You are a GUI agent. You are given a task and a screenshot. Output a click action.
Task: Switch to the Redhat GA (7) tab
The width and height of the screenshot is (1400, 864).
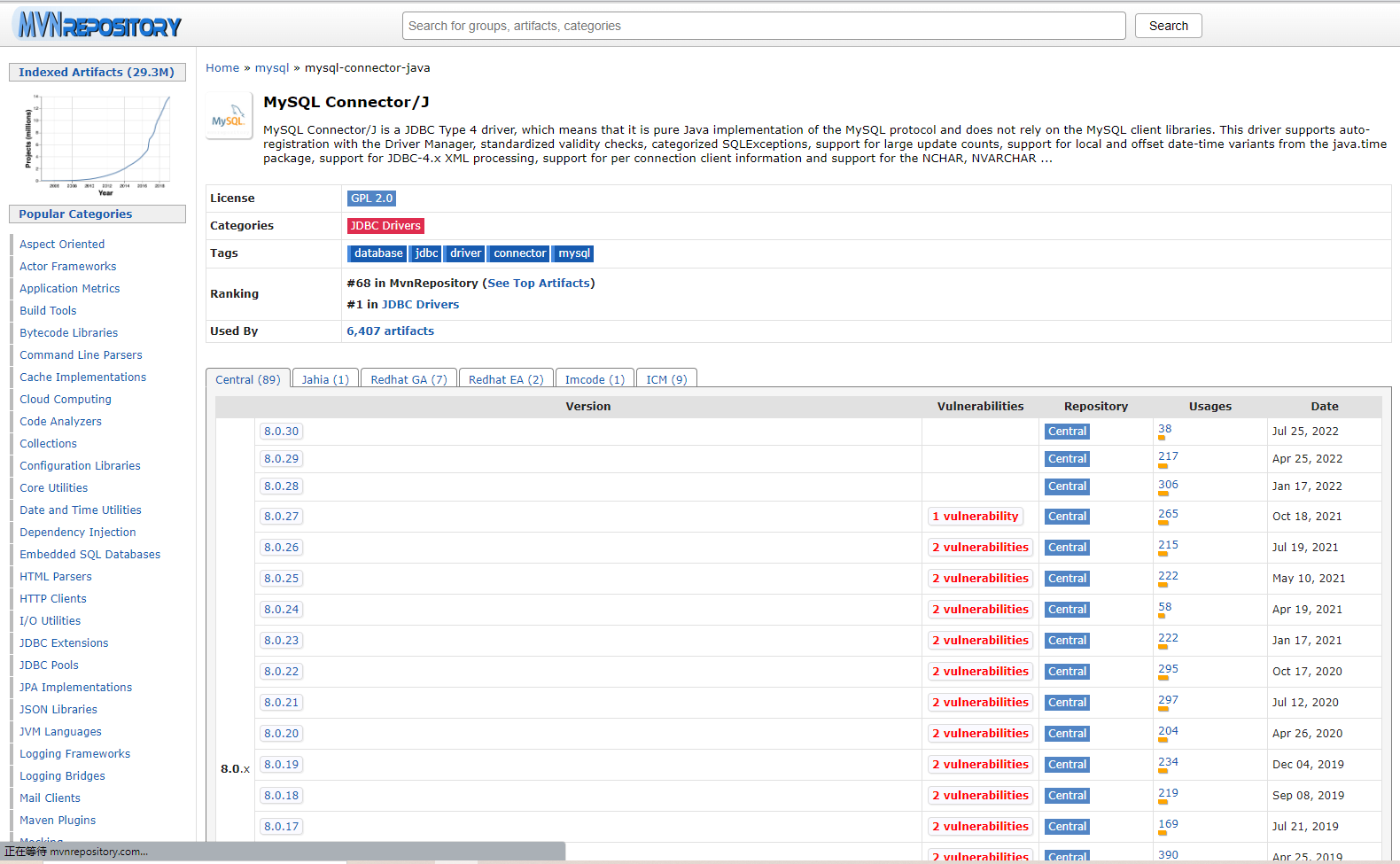[x=408, y=378]
